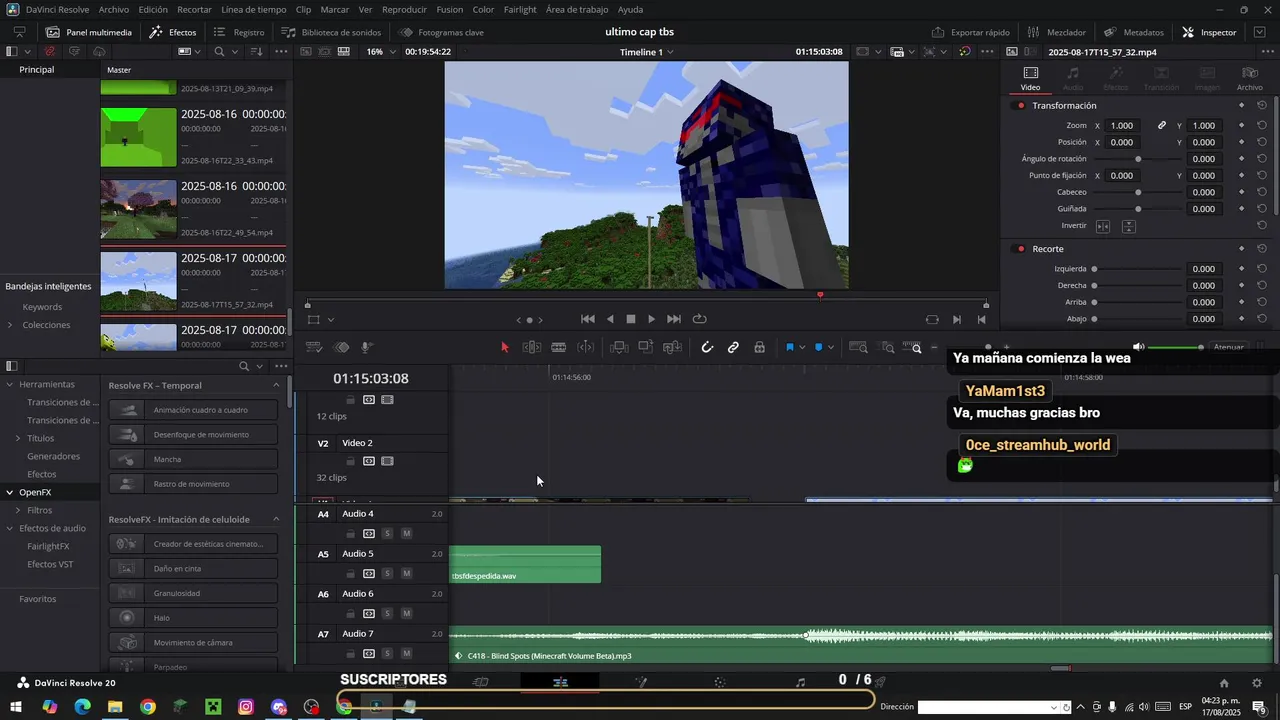The image size is (1280, 720).
Task: Play the timeline in reverse
Action: (610, 319)
